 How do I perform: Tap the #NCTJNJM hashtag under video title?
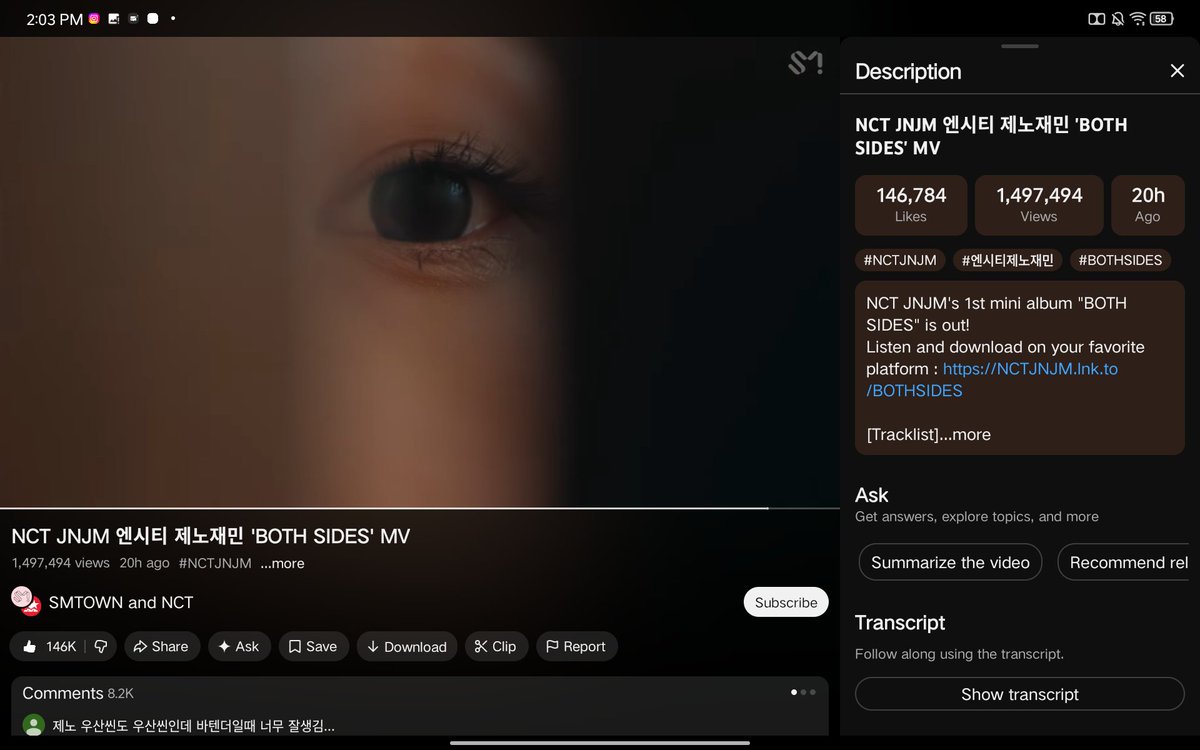point(215,564)
